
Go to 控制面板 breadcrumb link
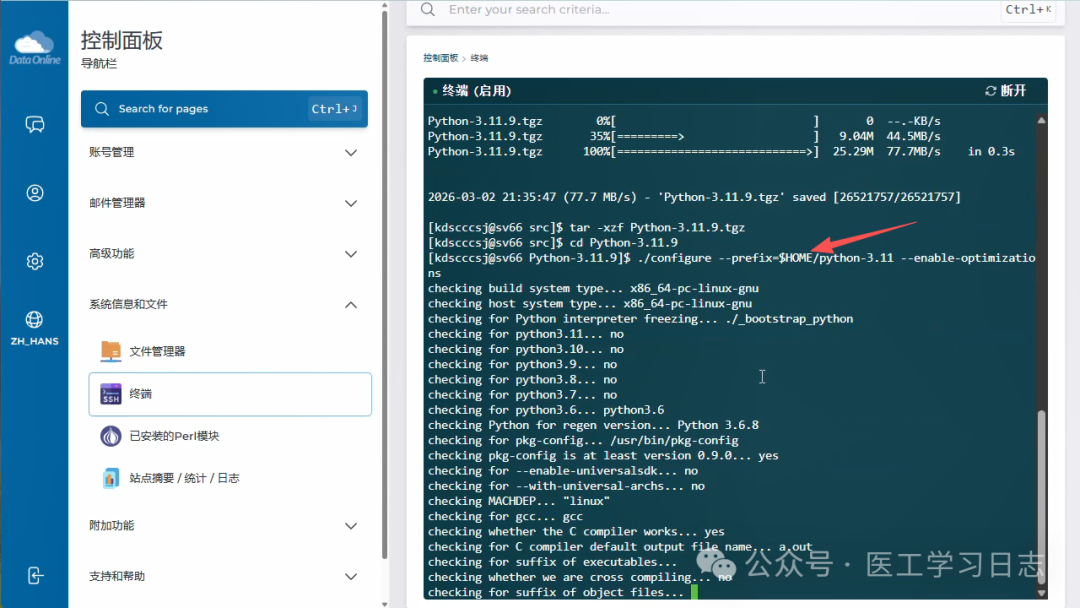(440, 59)
